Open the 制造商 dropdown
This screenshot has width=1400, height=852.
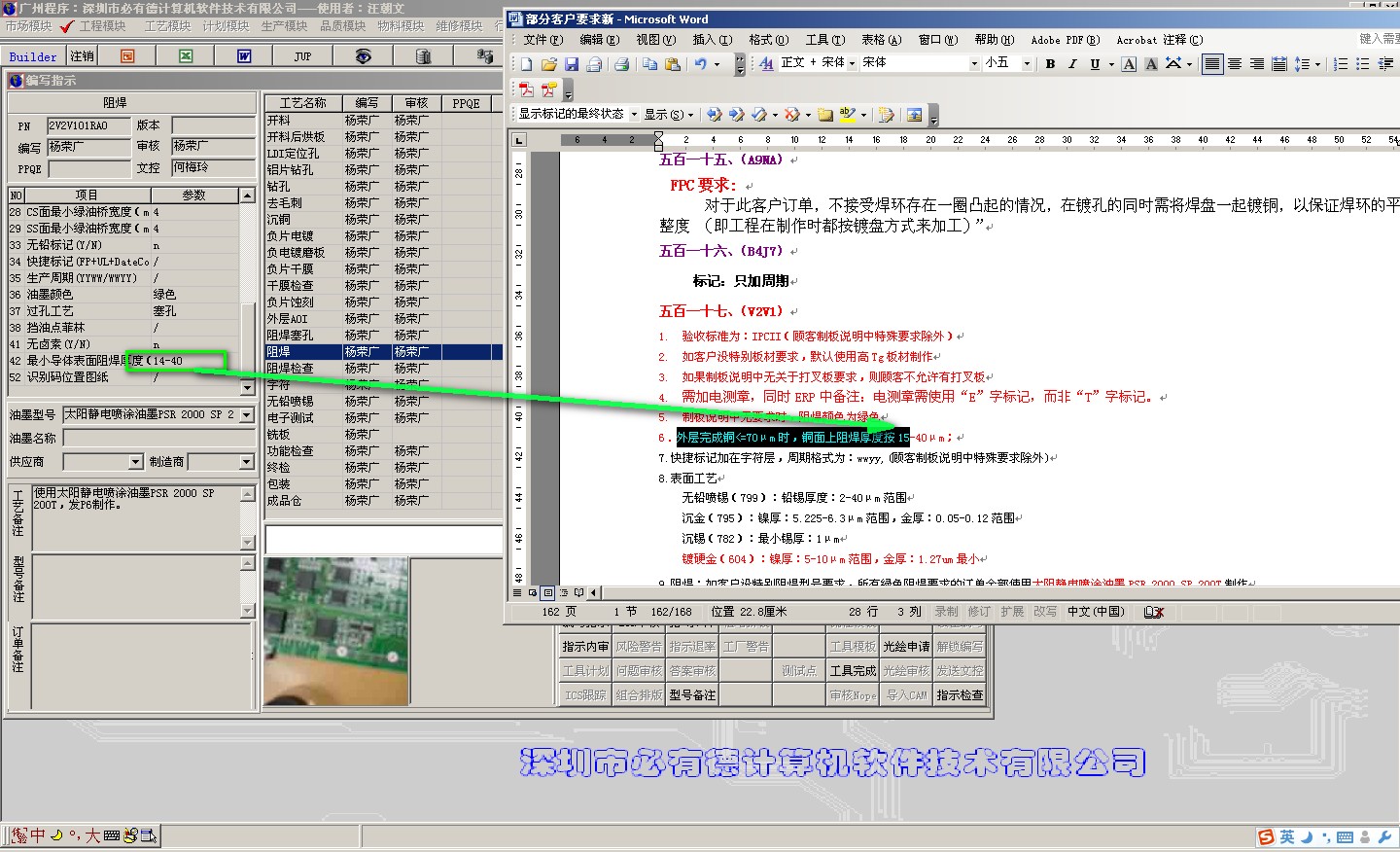click(246, 462)
